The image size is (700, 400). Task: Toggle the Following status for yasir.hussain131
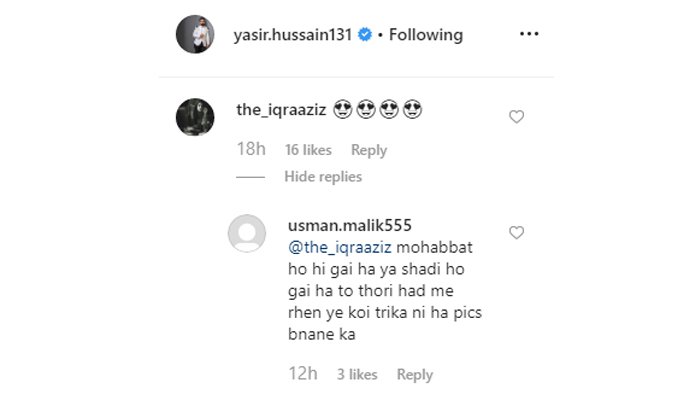pyautogui.click(x=426, y=35)
